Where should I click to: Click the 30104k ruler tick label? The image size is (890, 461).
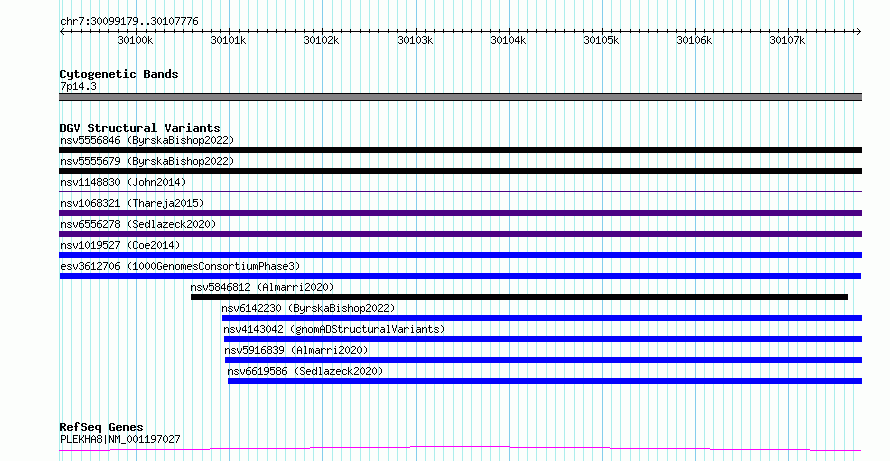tap(508, 40)
